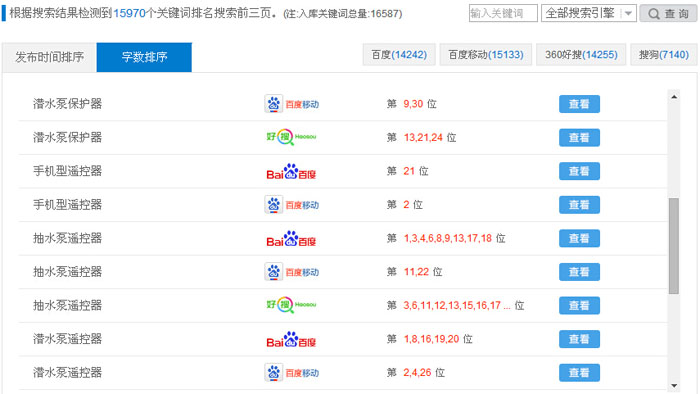
Task: Click Baidu logo in 手机型遥控器 rank 21 row
Action: coord(291,171)
